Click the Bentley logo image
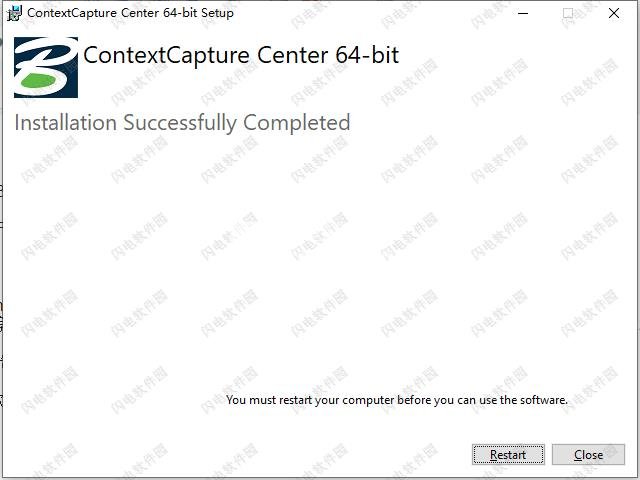Image resolution: width=640 pixels, height=480 pixels. 46,67
